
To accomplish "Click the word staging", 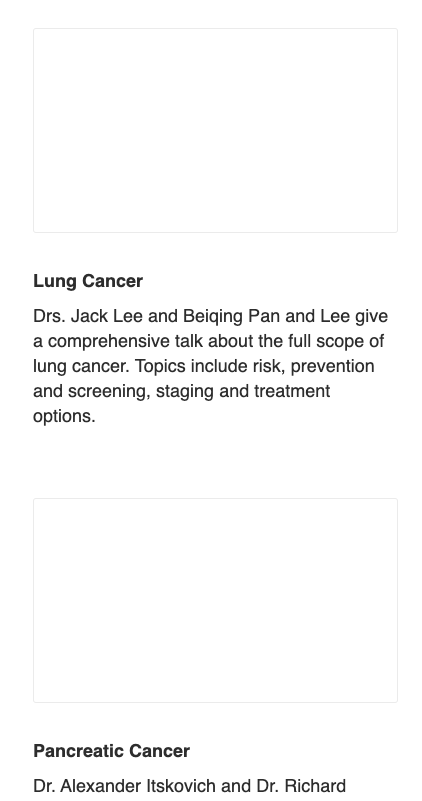I will tap(184, 391).
